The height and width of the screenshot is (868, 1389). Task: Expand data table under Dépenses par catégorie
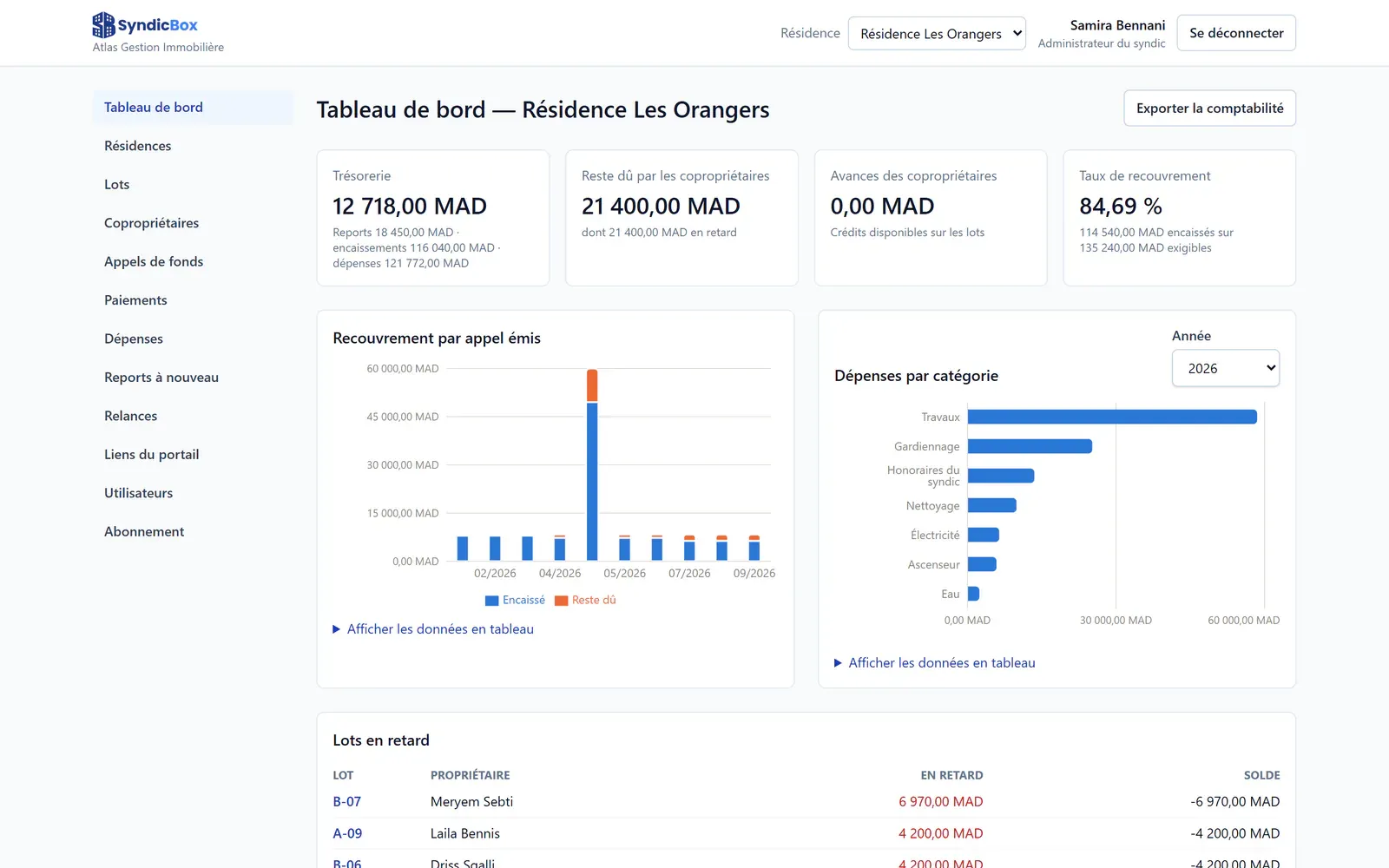[x=935, y=663]
